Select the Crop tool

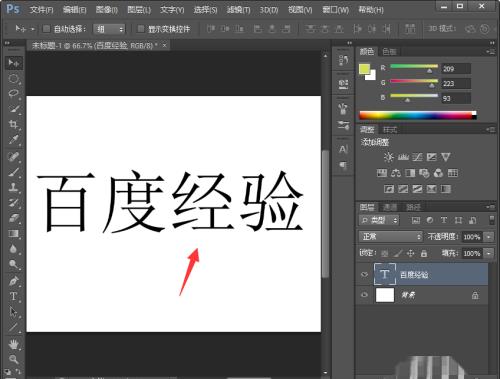13,124
